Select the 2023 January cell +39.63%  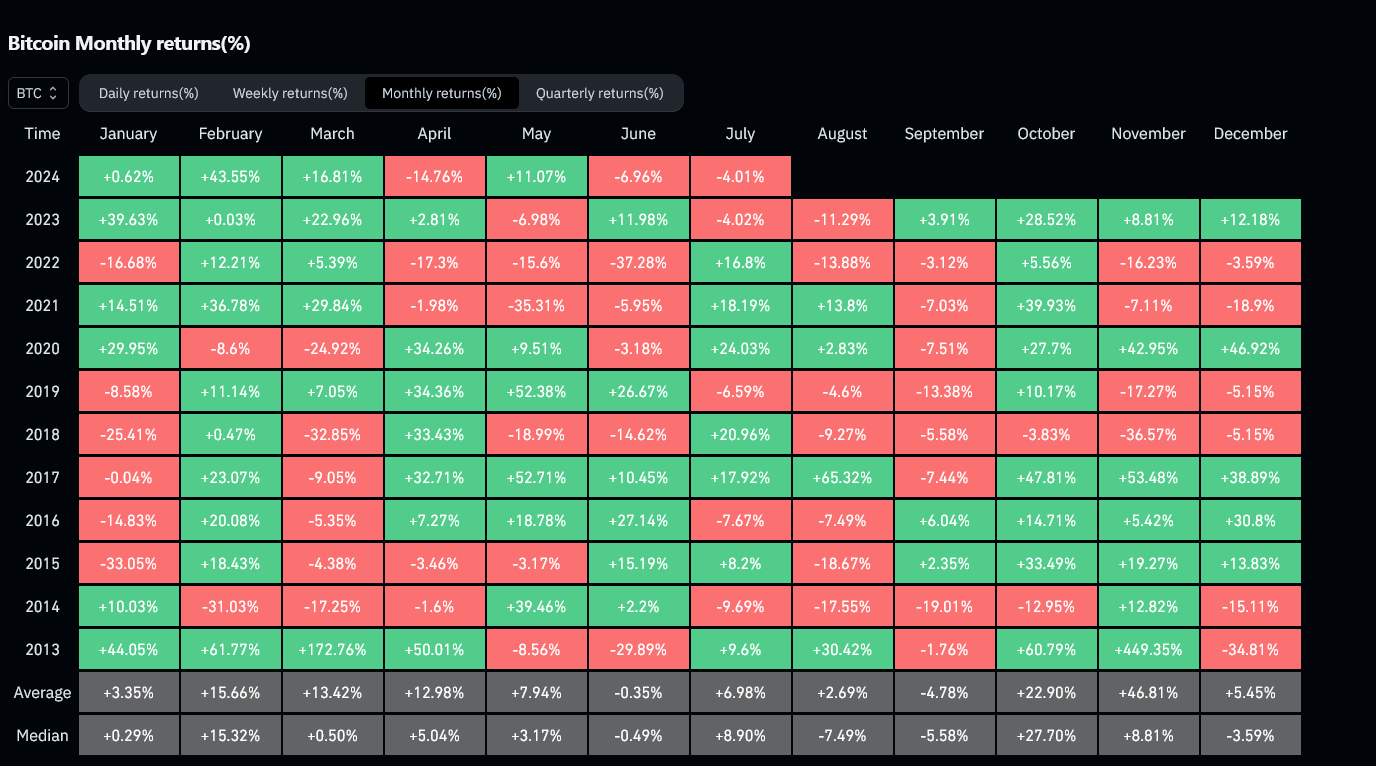(129, 219)
